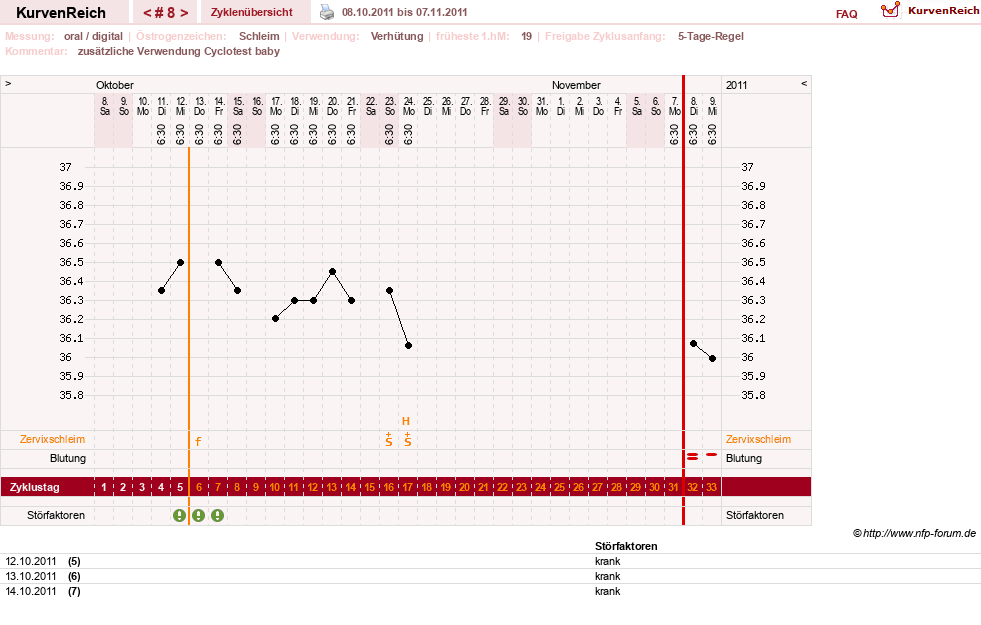981x625 pixels.
Task: Click the S+ mucus marker on cycle day 17
Action: [407, 440]
